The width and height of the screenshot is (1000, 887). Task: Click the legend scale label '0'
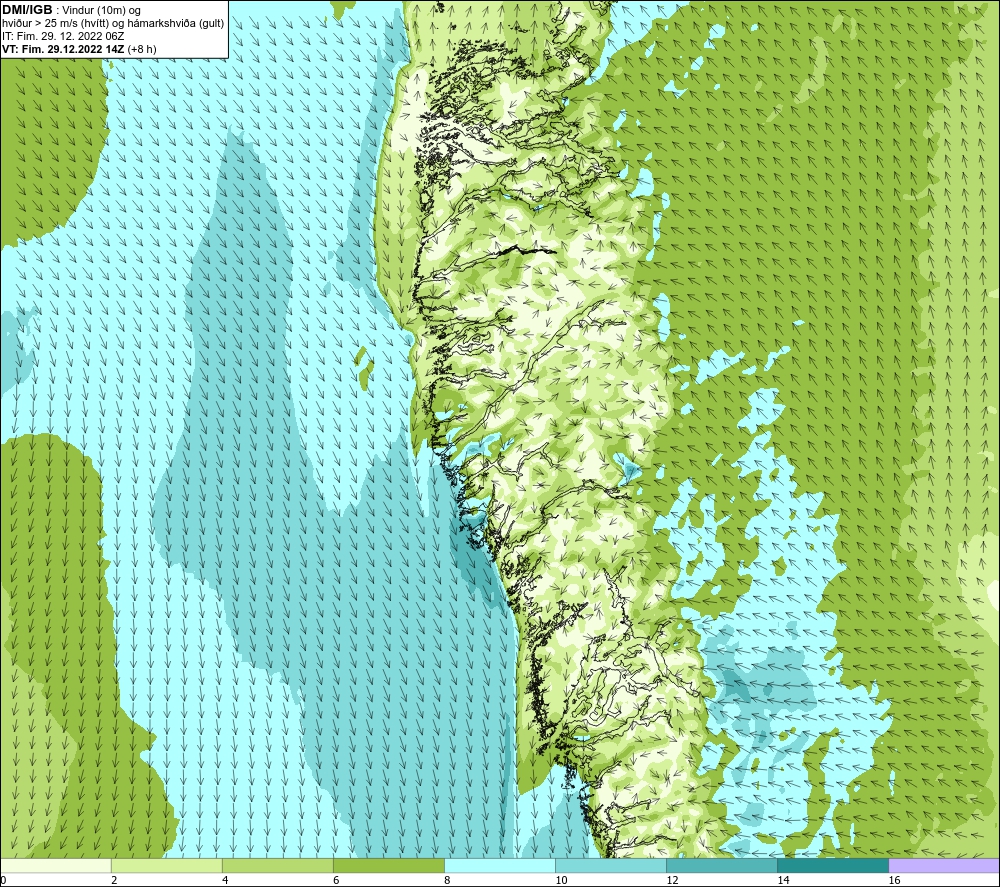coord(3,880)
